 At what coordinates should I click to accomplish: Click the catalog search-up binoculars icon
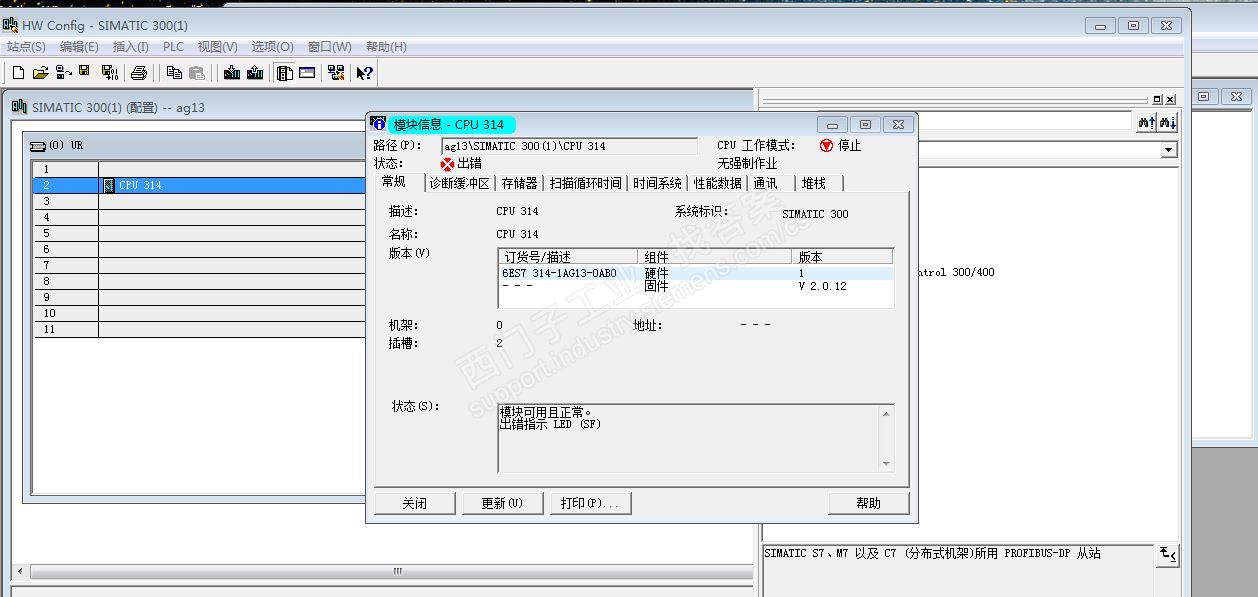1146,122
